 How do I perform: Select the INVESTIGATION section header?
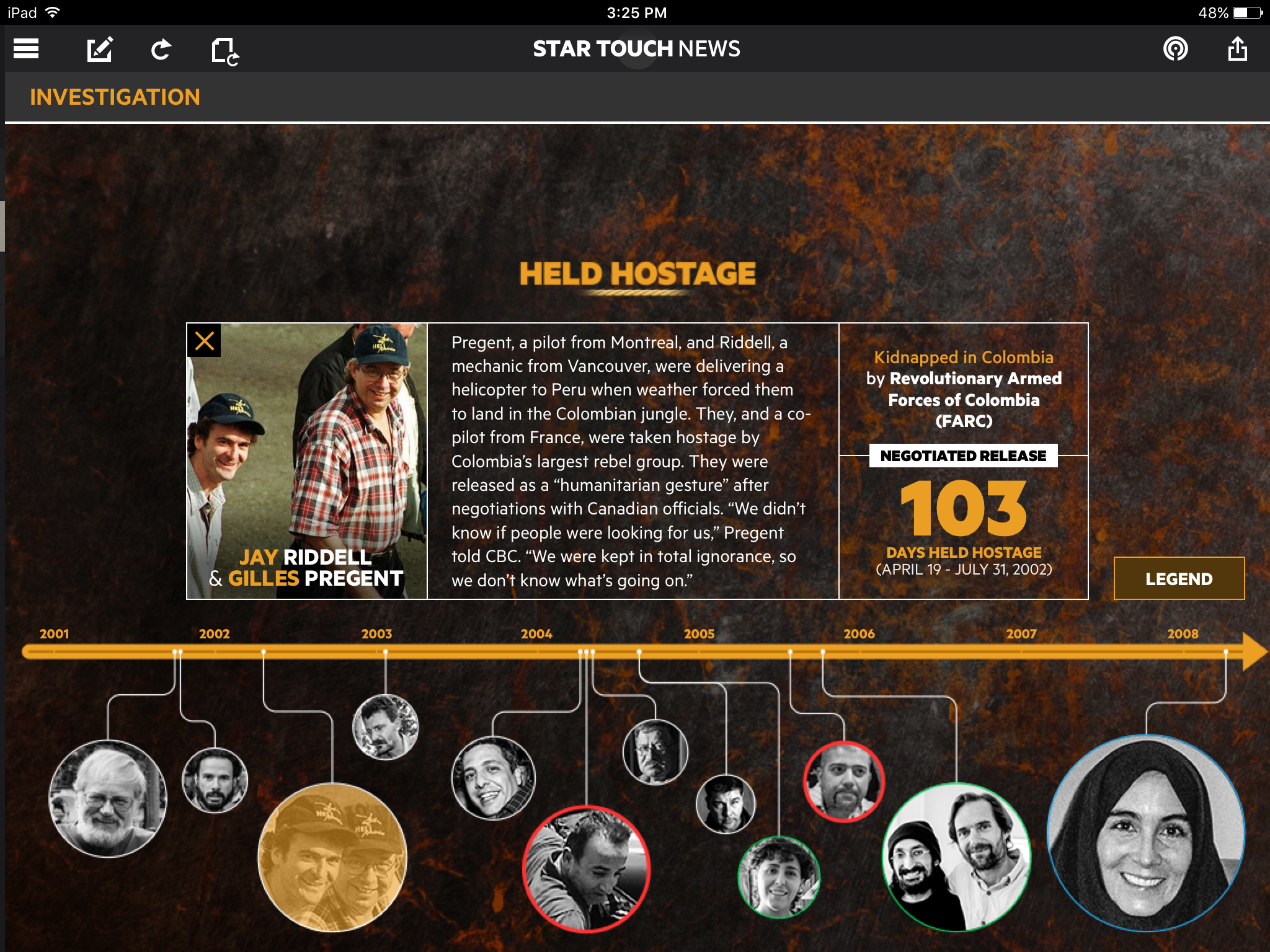click(115, 97)
